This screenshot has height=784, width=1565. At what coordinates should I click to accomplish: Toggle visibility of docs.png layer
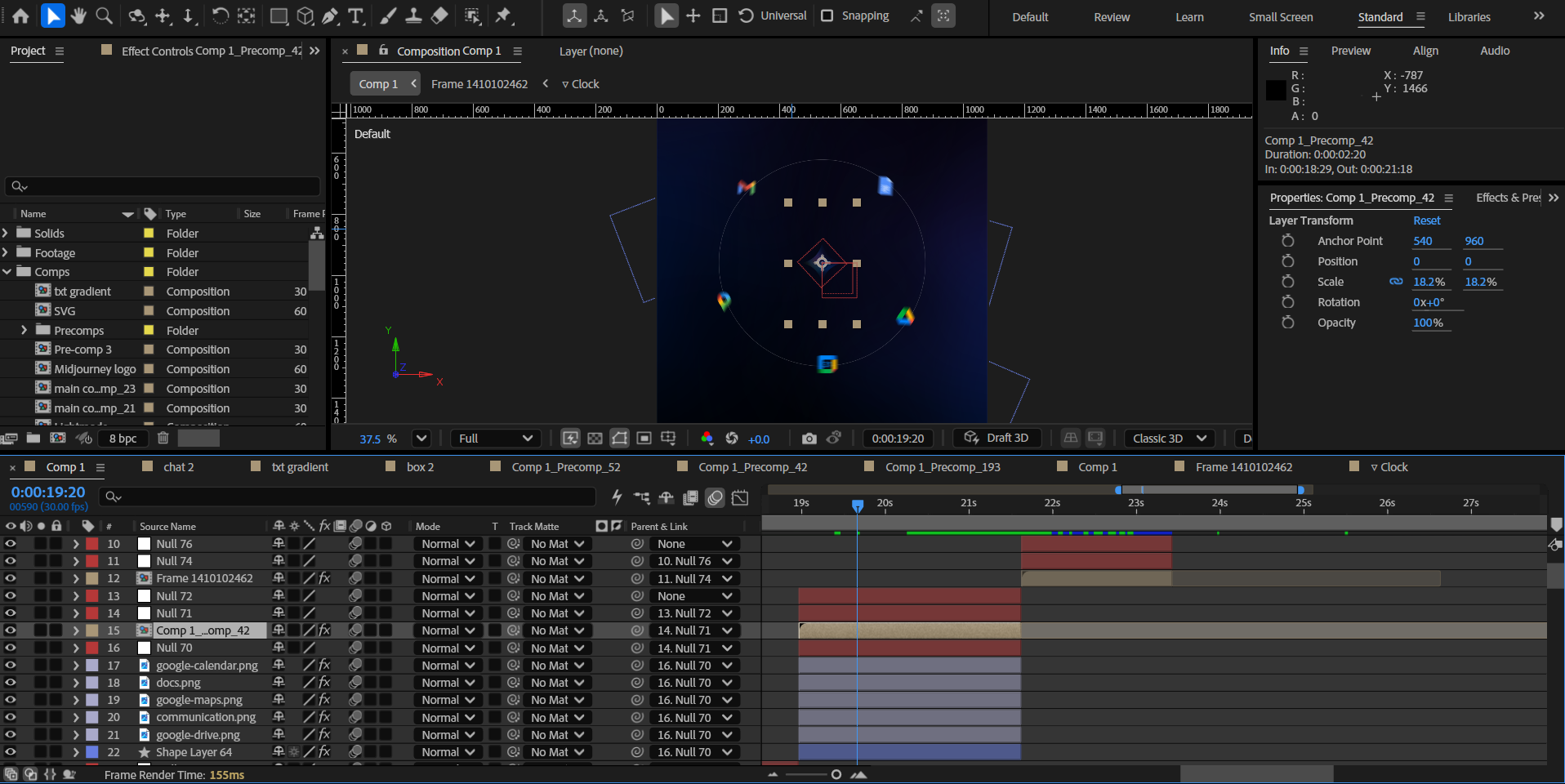point(10,683)
